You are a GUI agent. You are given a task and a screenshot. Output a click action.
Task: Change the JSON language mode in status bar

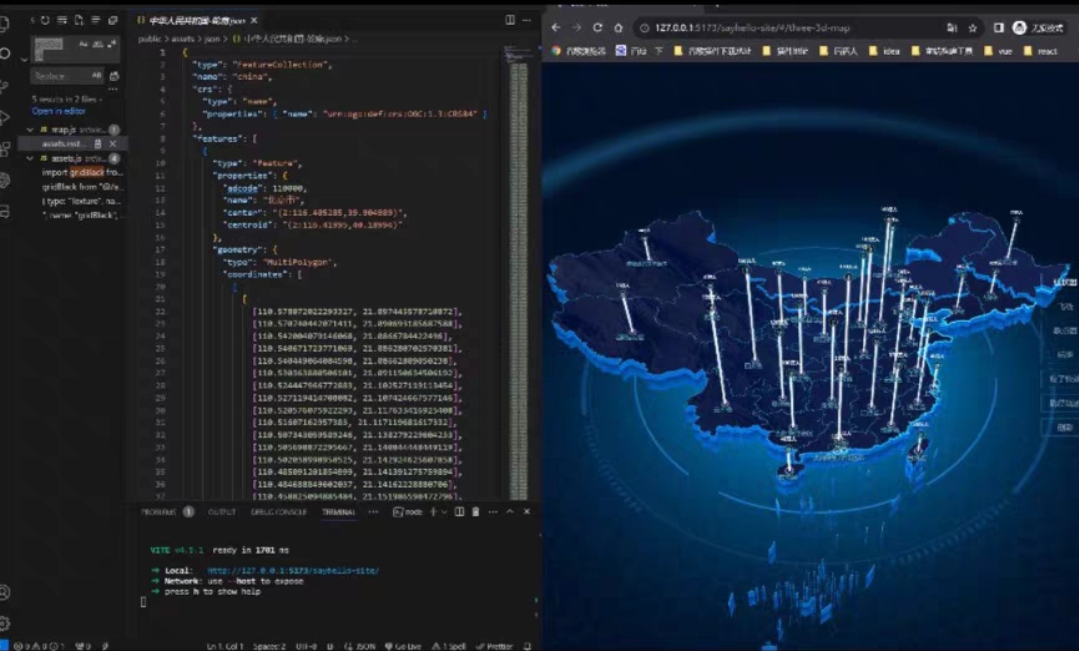[x=365, y=646]
